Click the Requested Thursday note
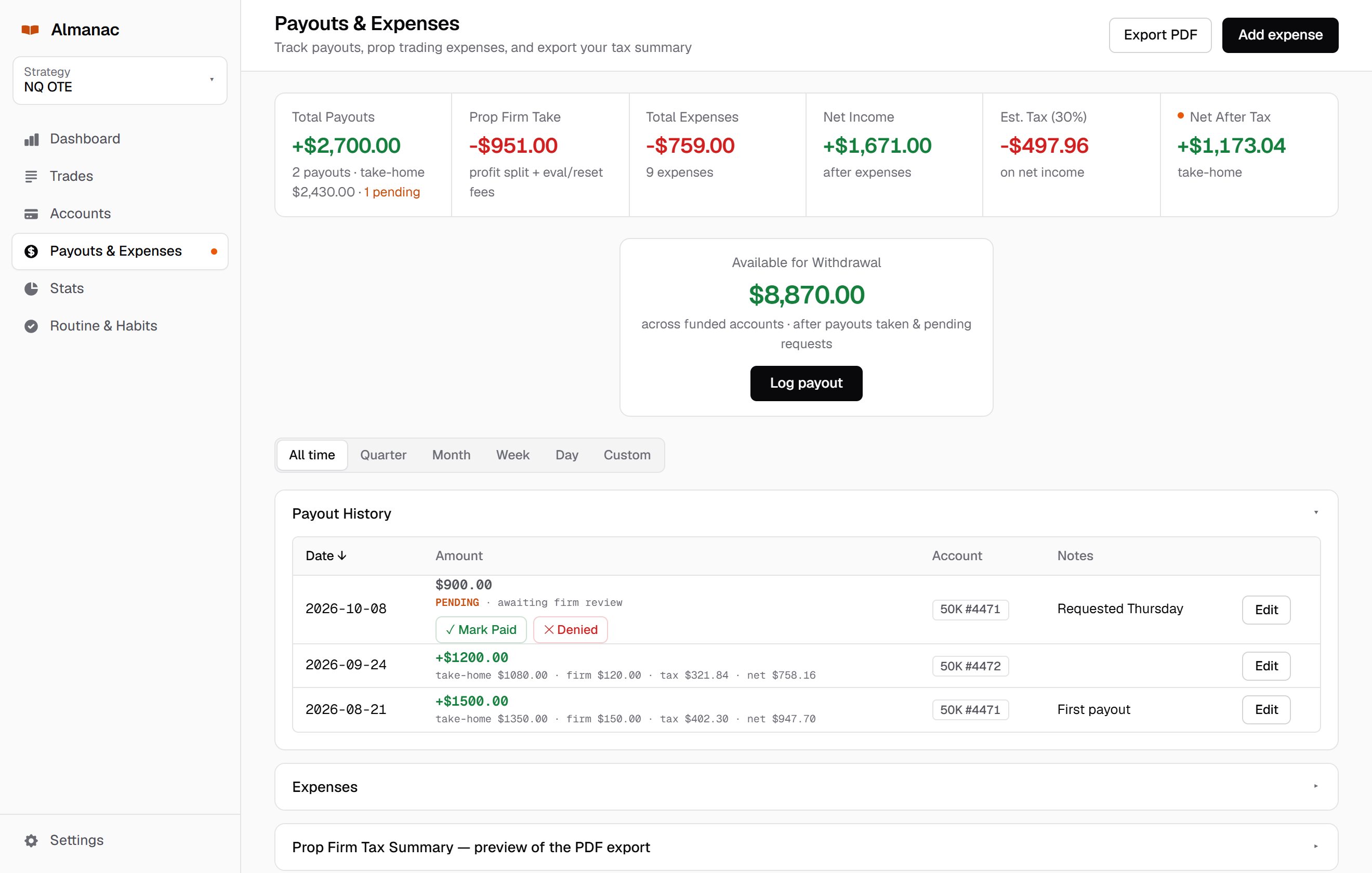Viewport: 1372px width, 873px height. tap(1120, 609)
